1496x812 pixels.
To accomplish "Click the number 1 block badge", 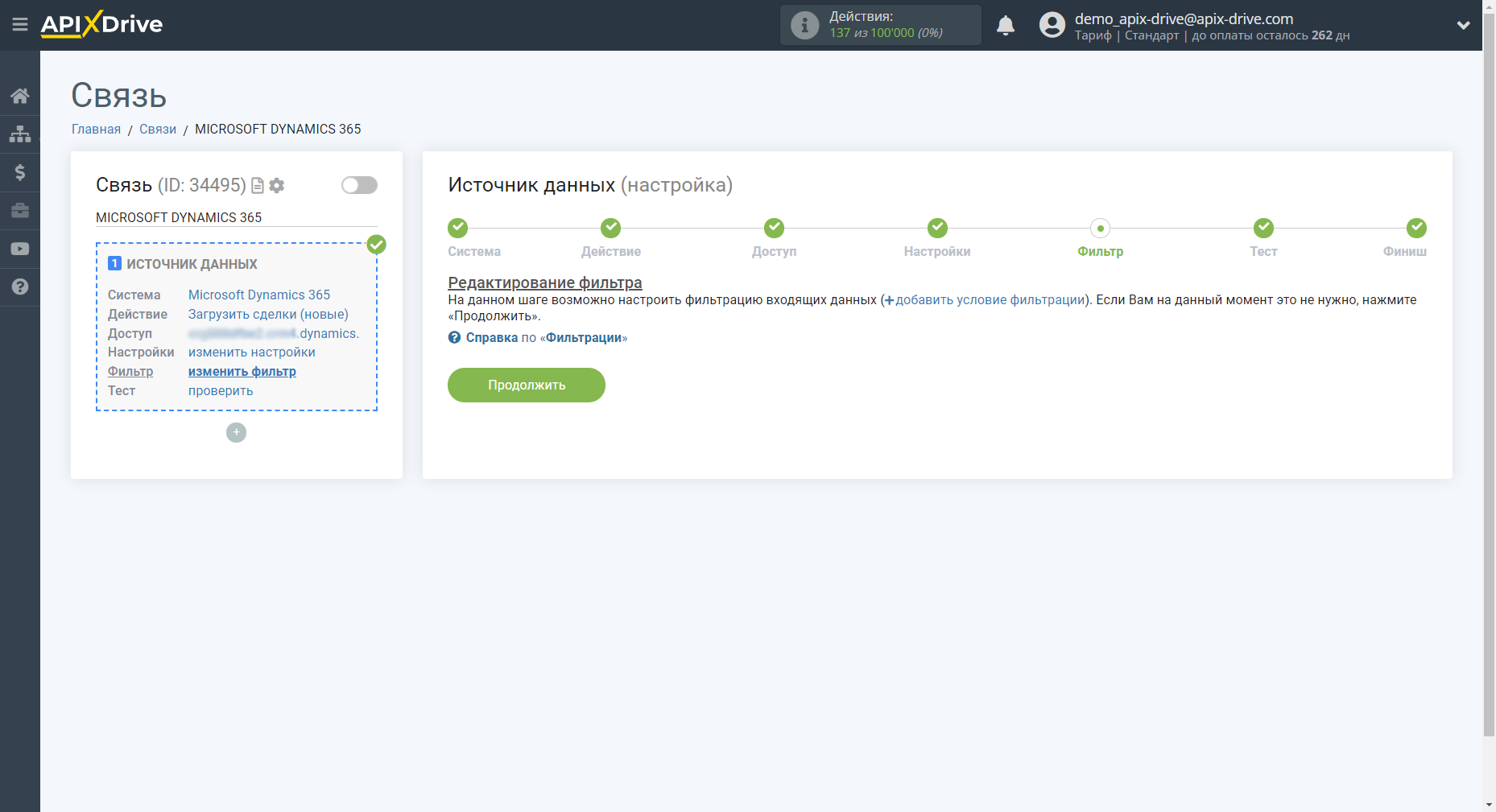I will click(x=114, y=264).
